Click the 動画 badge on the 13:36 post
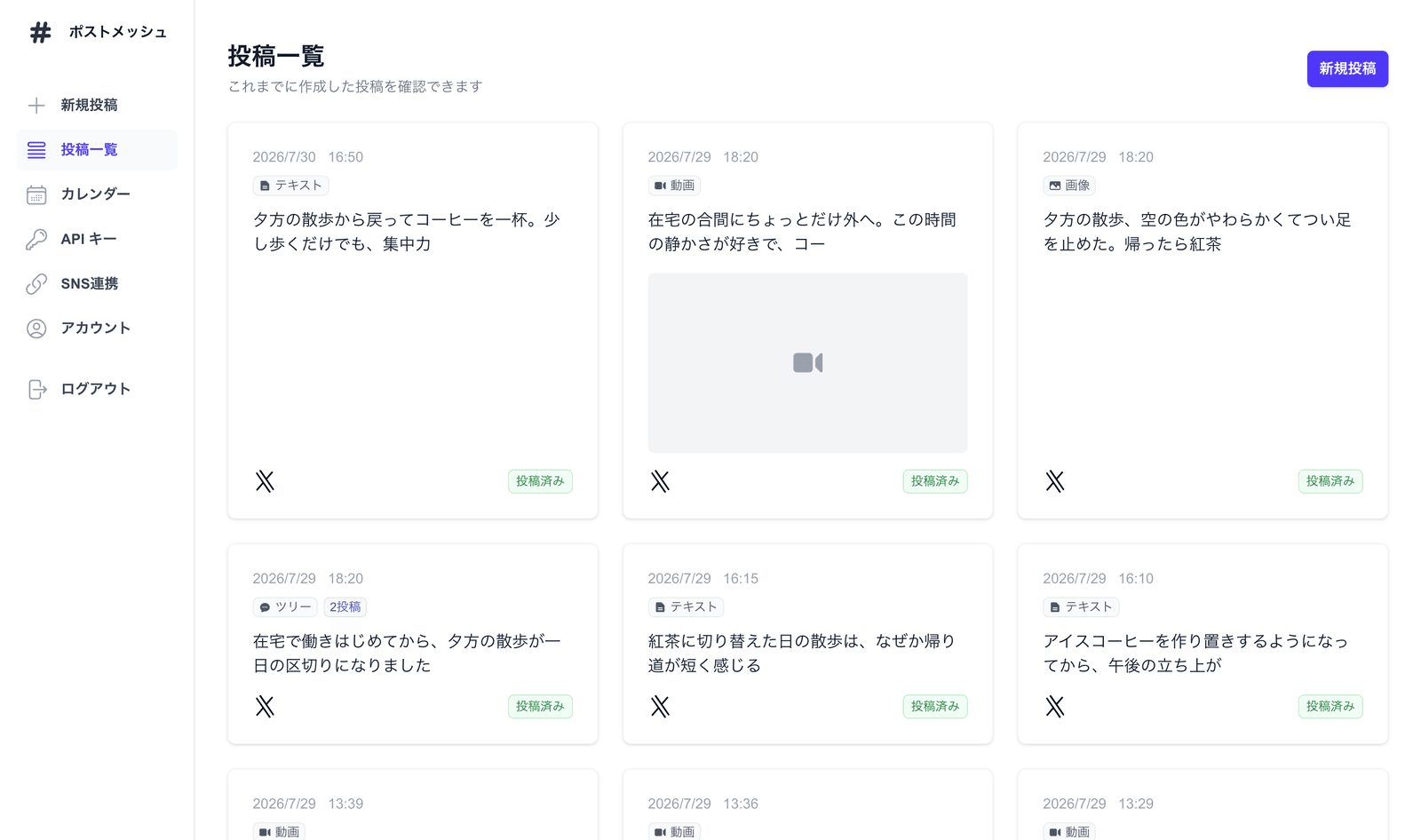Screen dimensions: 1421x840 pos(674,832)
